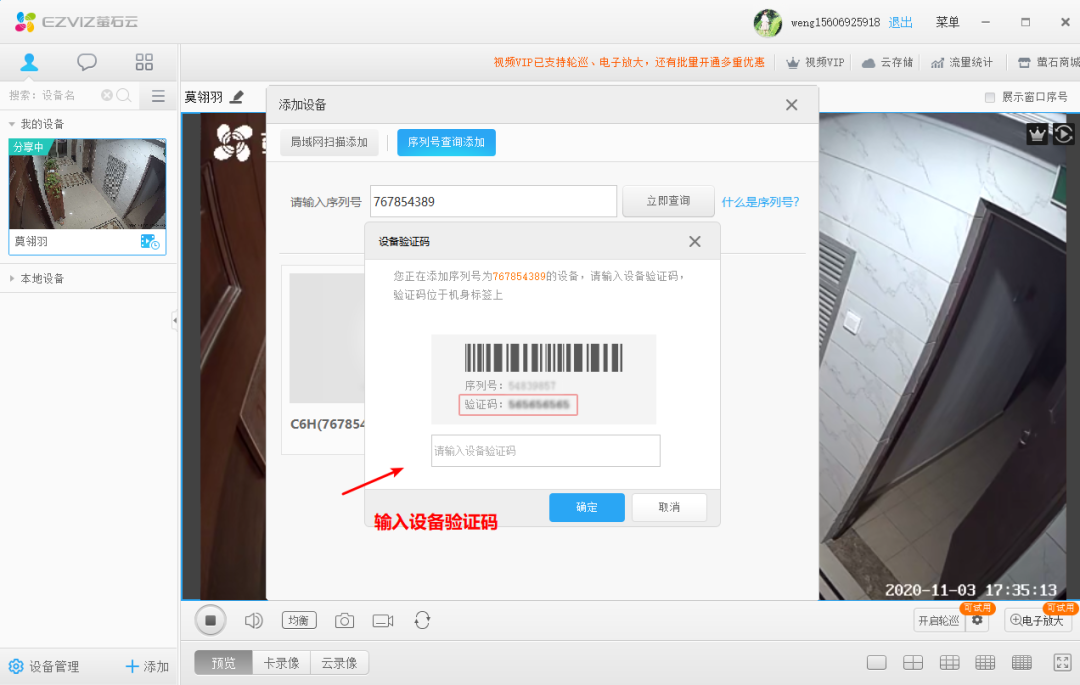Open the message center in the sidebar
This screenshot has height=685, width=1080.
87,61
